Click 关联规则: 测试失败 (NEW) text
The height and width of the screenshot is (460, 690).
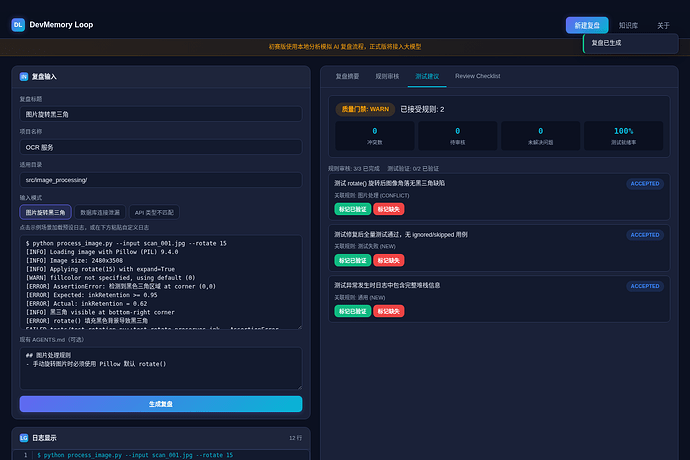[x=365, y=247]
